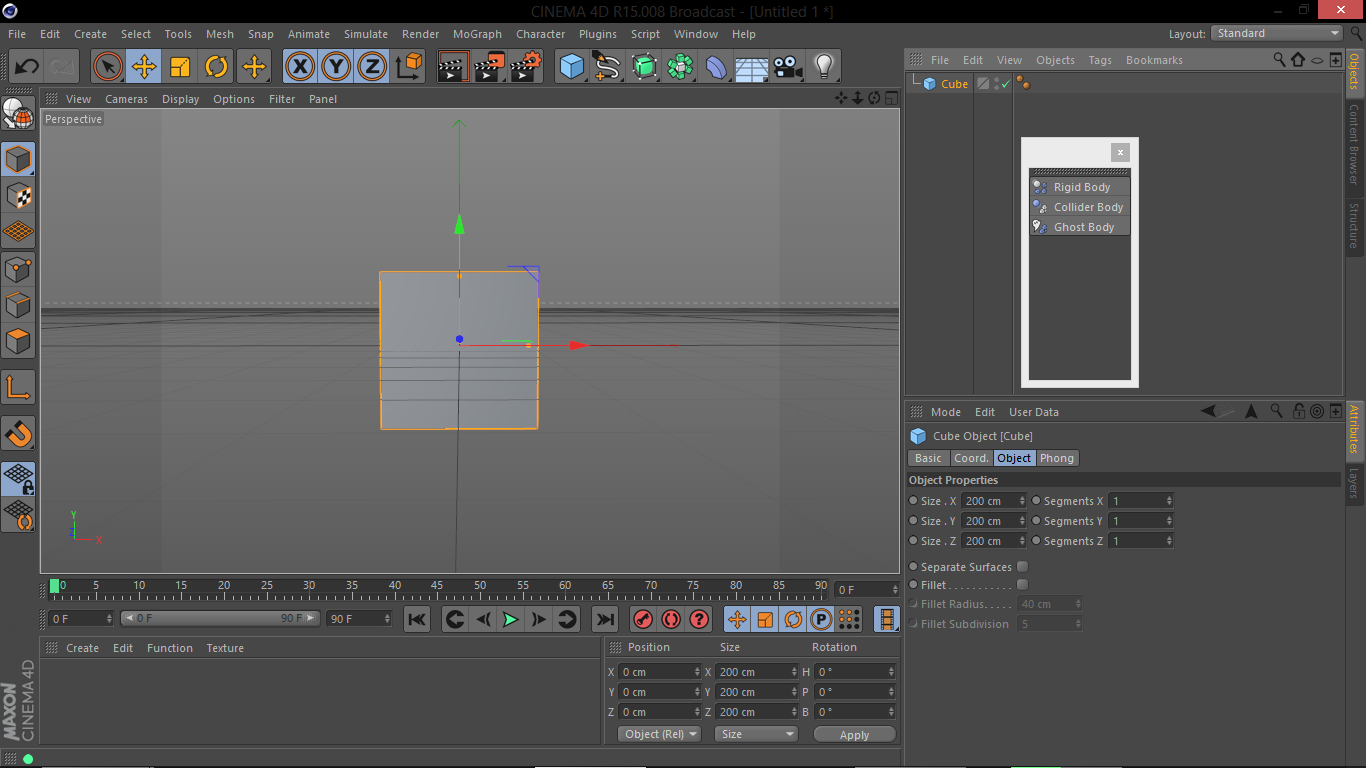Open the Spline pen tool palette
This screenshot has height=768, width=1366.
click(x=608, y=67)
